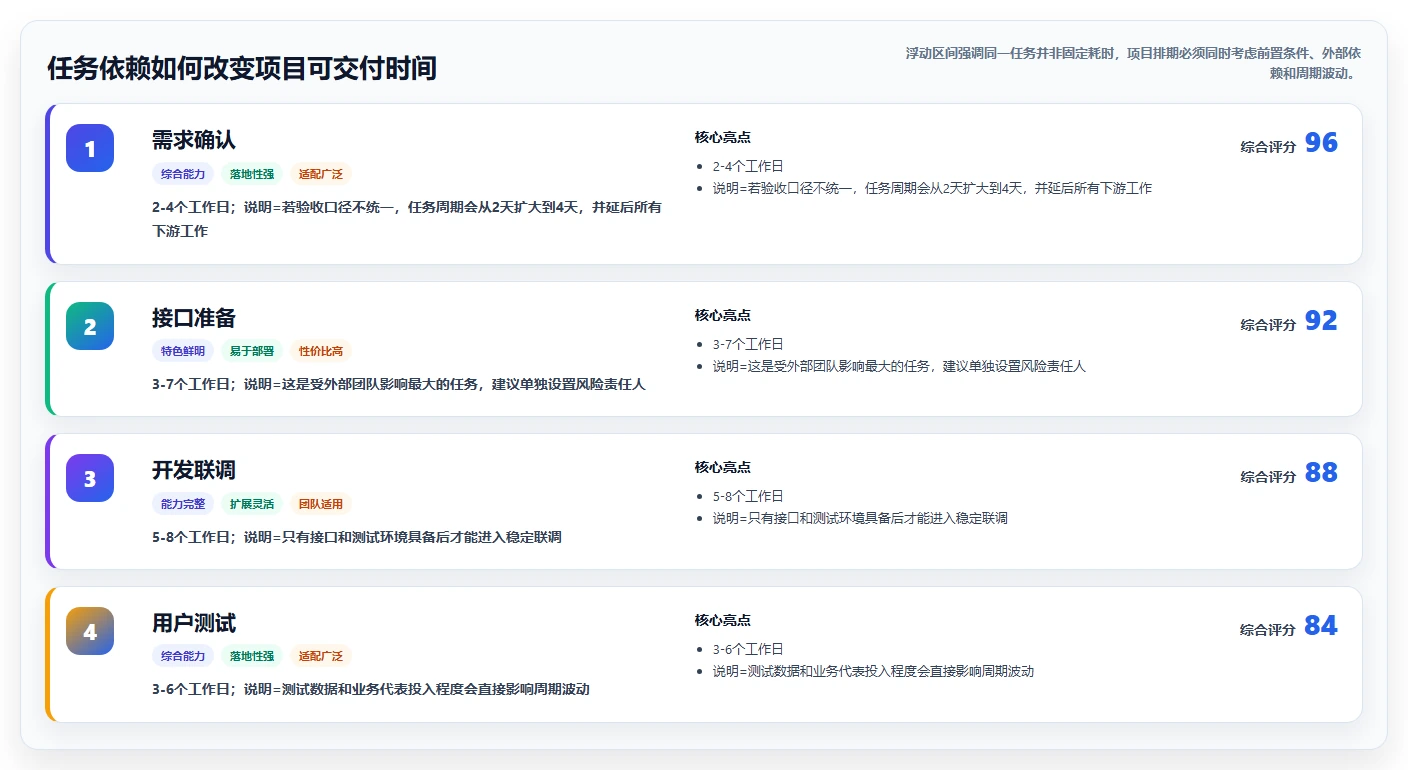
Task: Click the bullet starting 说明=只有接口和测试环境具备后
Action: 860,518
